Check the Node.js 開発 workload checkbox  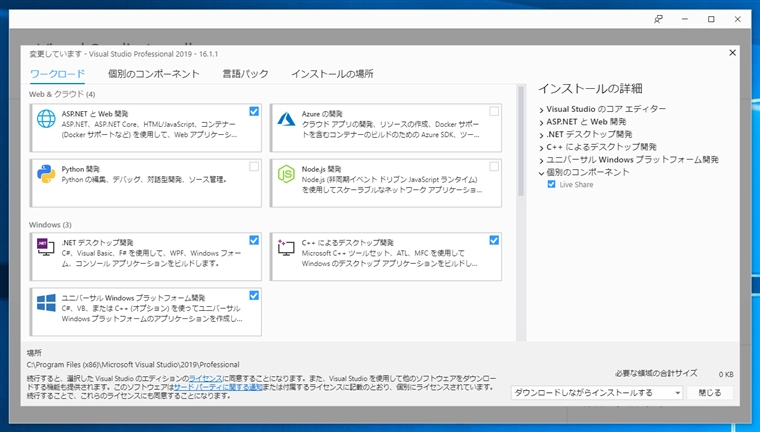[x=494, y=167]
